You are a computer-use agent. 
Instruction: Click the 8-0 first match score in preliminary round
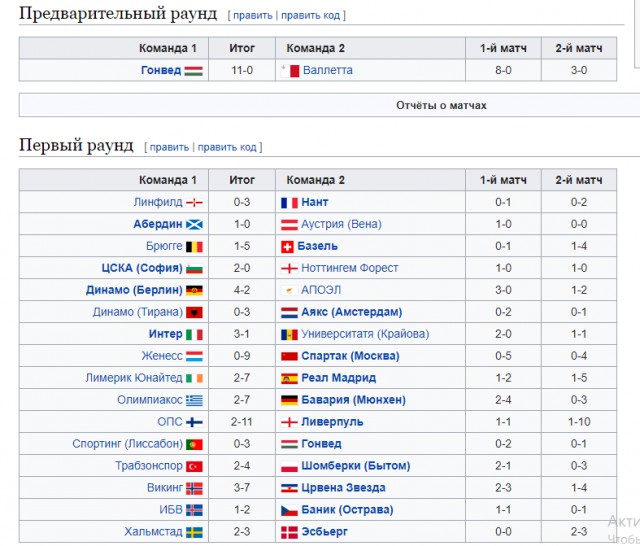click(503, 71)
